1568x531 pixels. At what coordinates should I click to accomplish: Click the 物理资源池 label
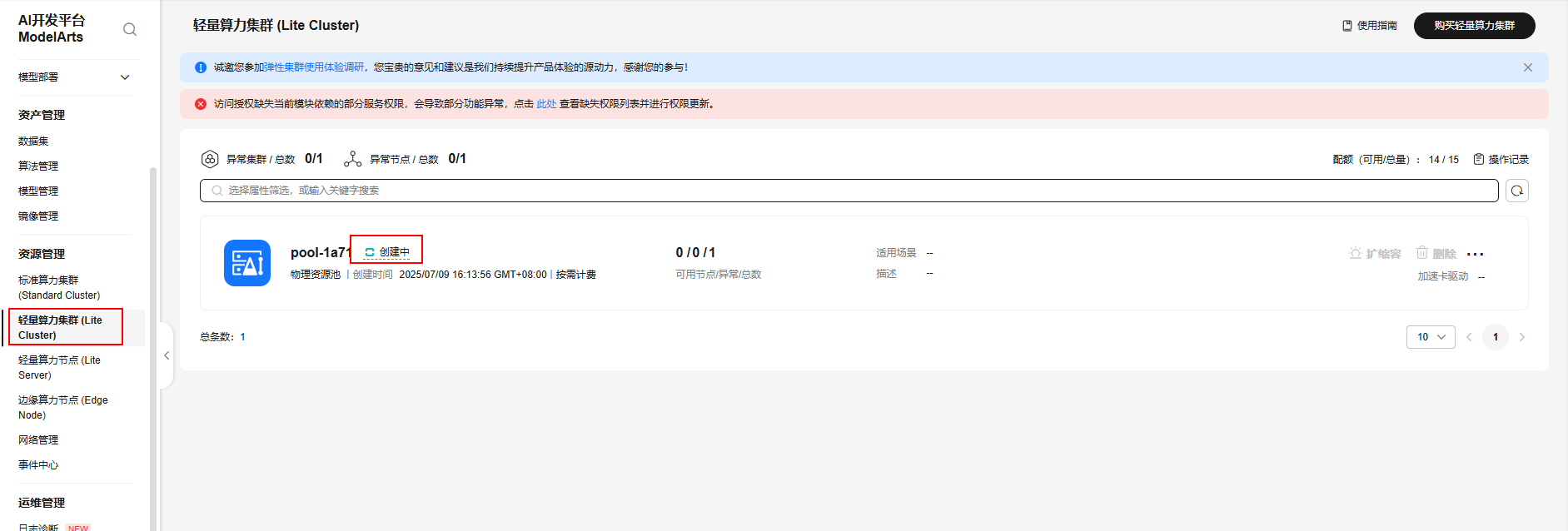click(x=316, y=275)
